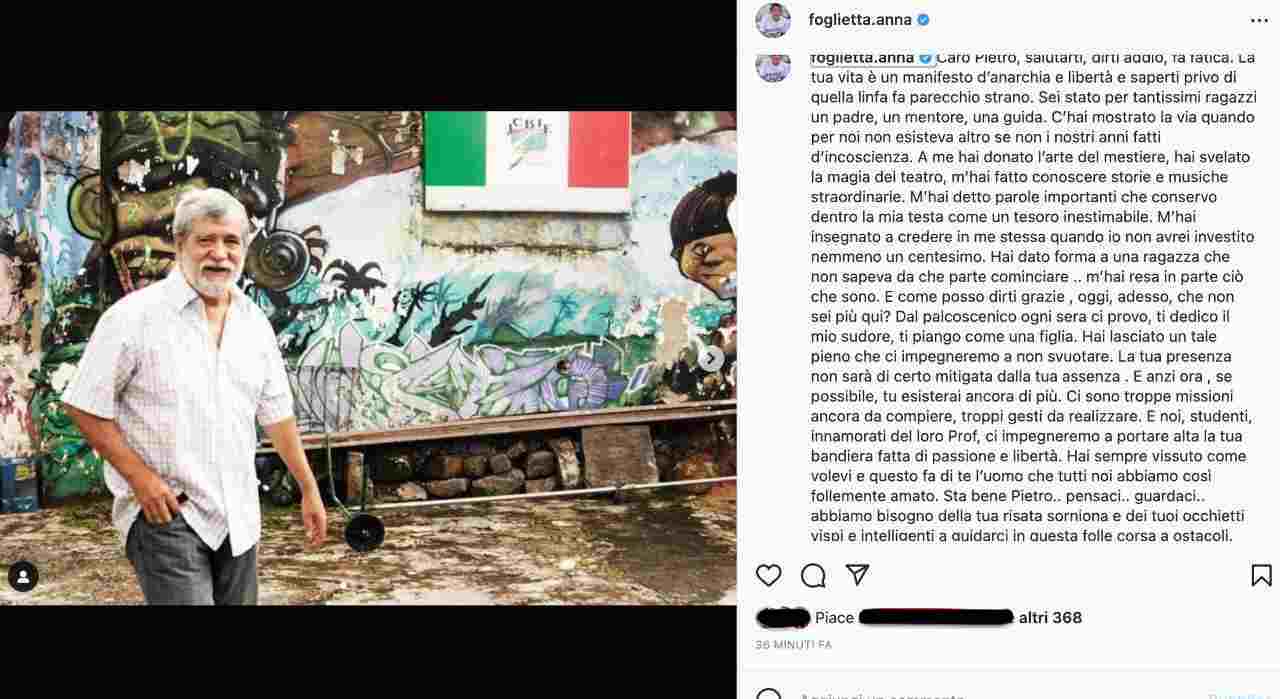Save the post with the bookmark icon
The width and height of the screenshot is (1280, 699).
1261,575
